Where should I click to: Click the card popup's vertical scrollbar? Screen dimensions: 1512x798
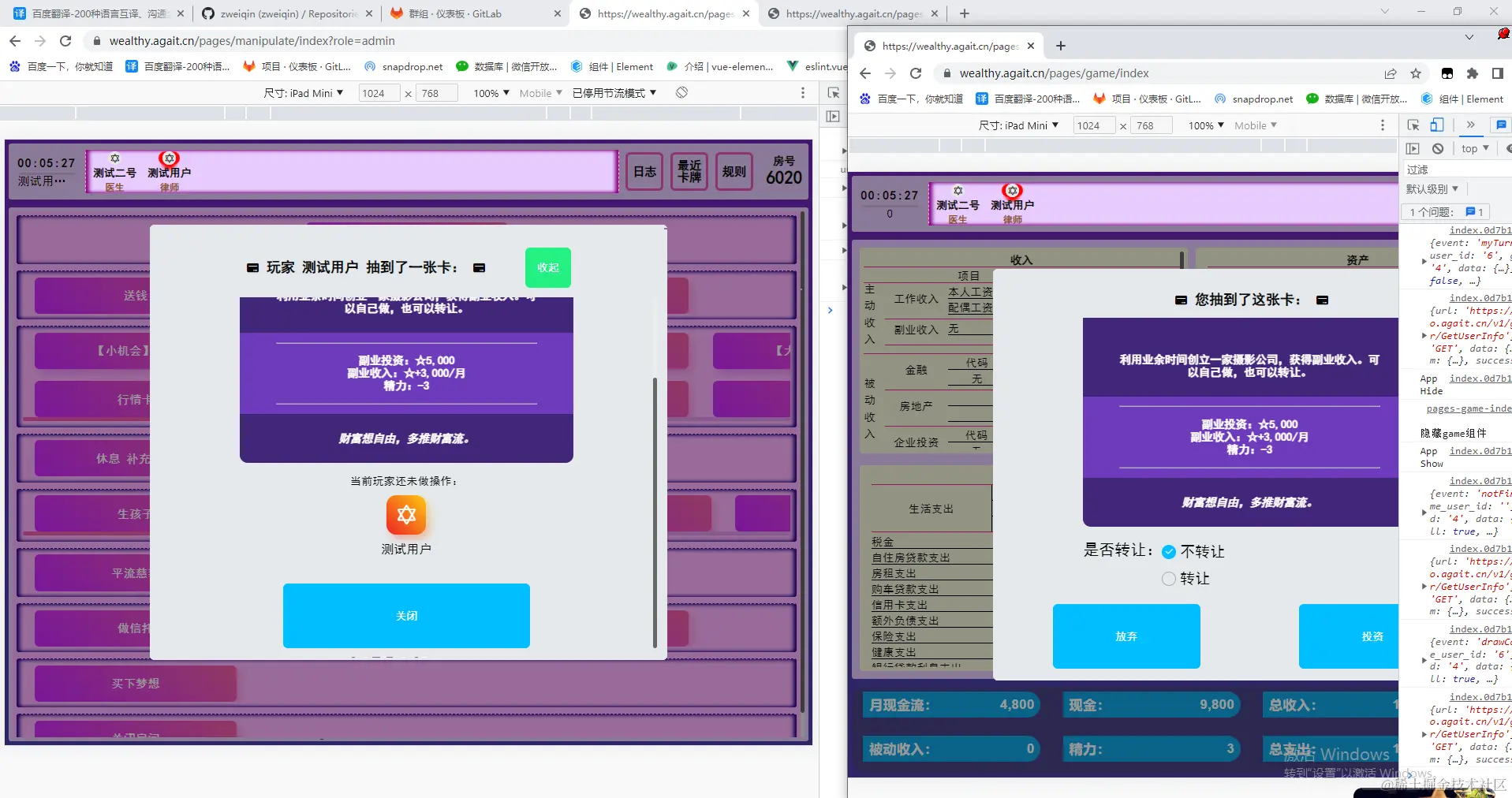[655, 513]
